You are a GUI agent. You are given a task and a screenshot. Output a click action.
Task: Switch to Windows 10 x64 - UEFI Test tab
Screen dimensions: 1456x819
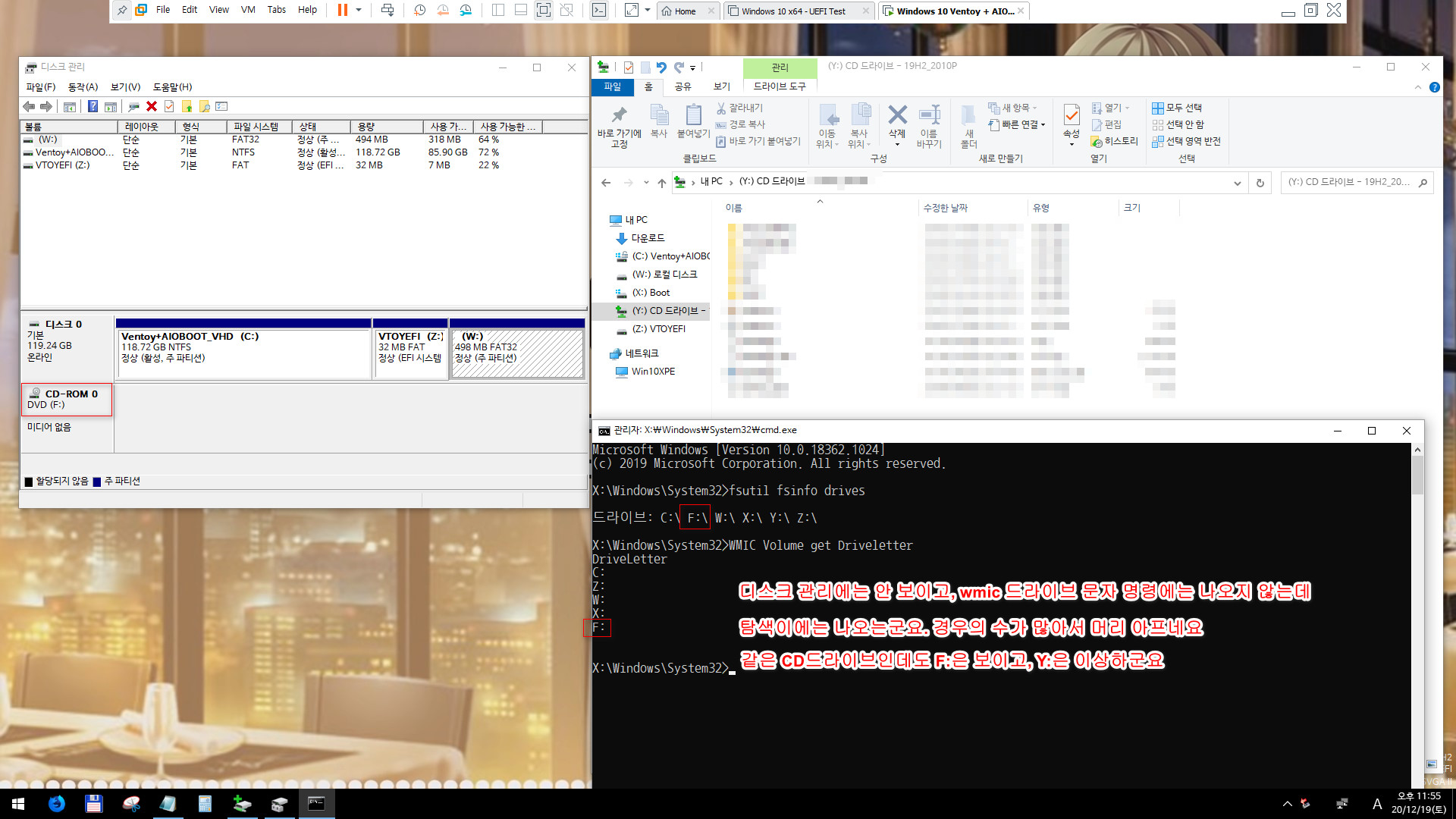(793, 11)
